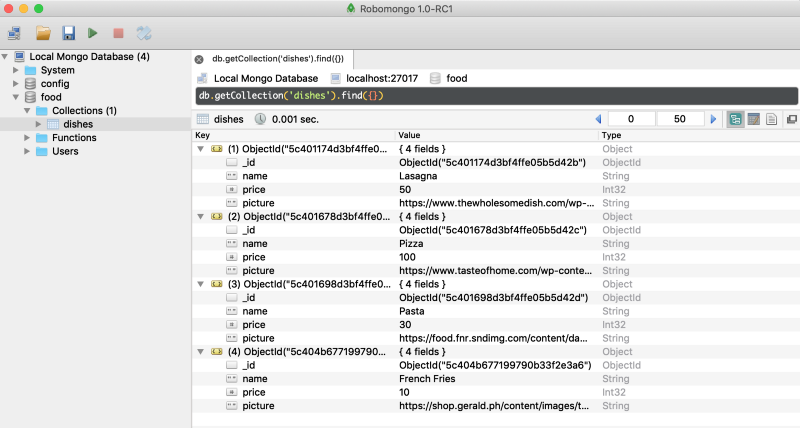Close the db.getCollection('dishes') query tab
Image resolution: width=800 pixels, height=428 pixels.
(199, 60)
